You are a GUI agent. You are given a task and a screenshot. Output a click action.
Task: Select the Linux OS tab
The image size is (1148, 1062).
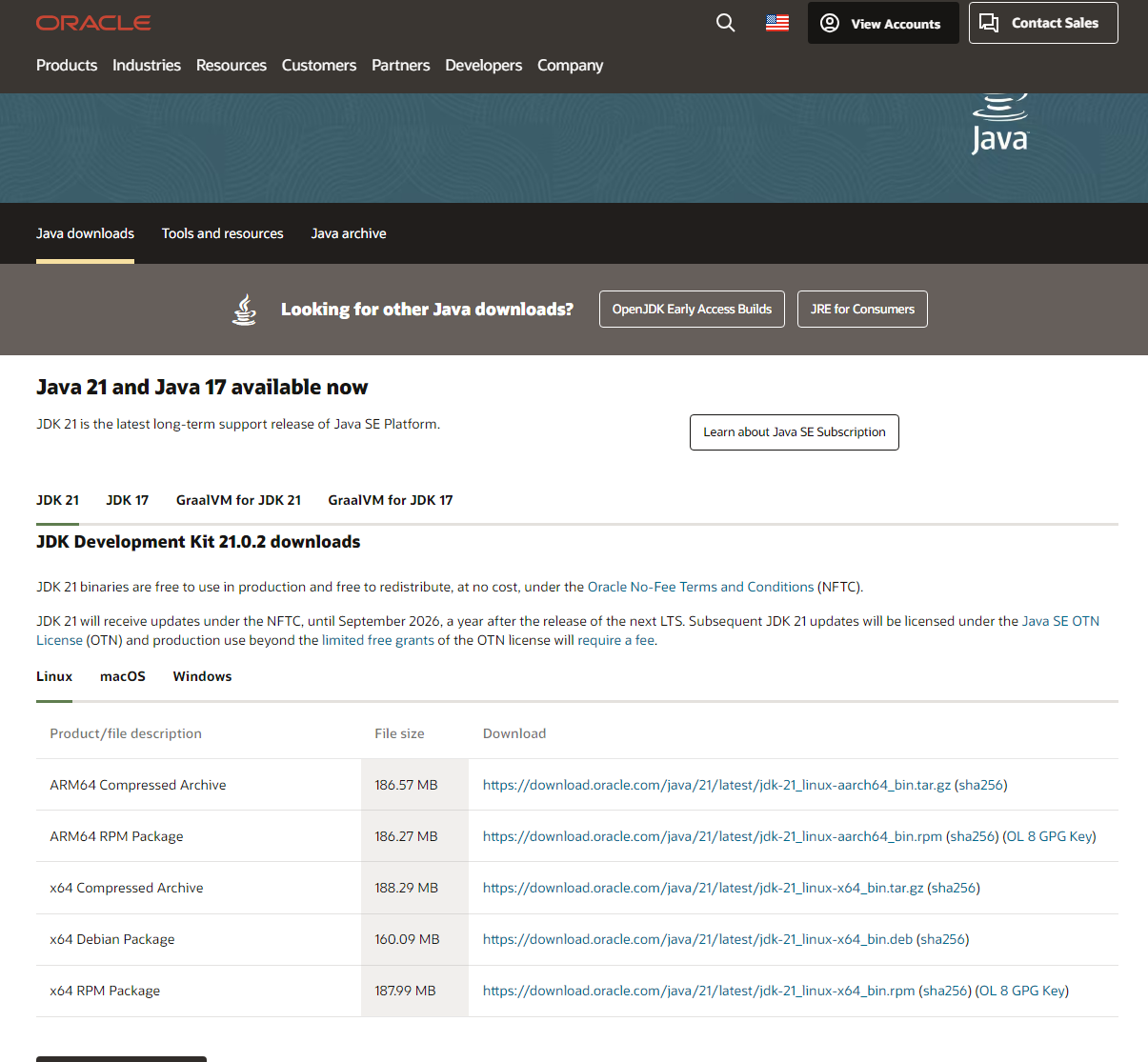tap(54, 676)
